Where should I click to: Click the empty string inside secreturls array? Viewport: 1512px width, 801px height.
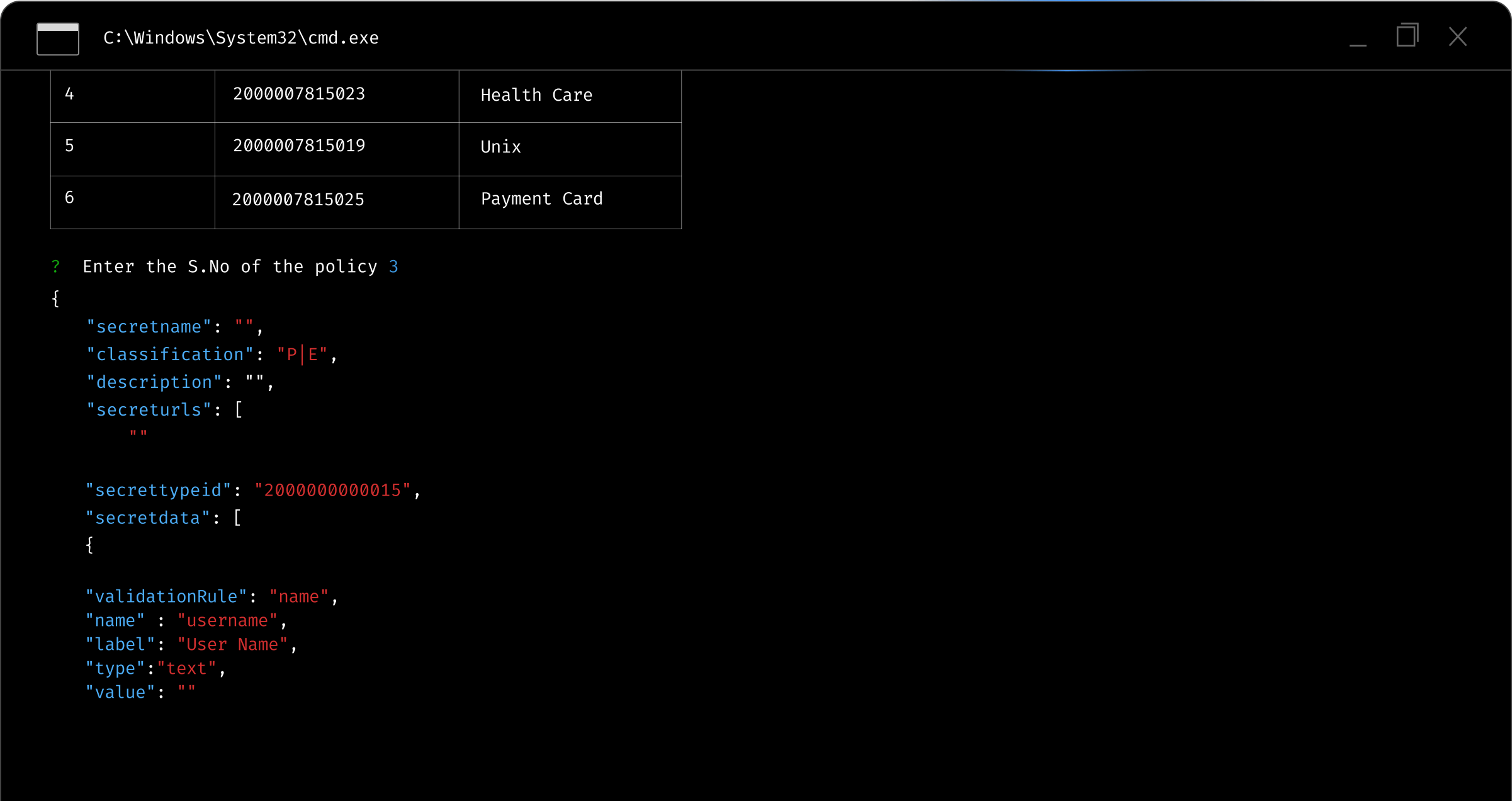pos(138,435)
